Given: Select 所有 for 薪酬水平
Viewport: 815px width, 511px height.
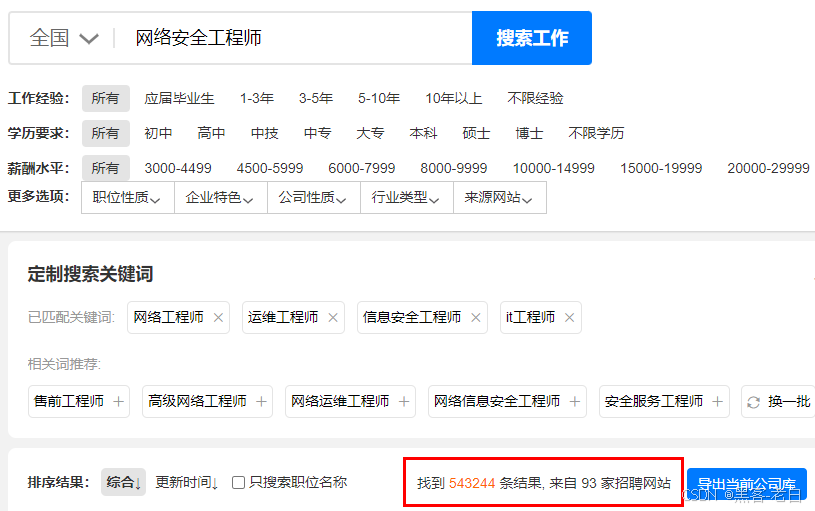Looking at the screenshot, I should click(x=106, y=168).
